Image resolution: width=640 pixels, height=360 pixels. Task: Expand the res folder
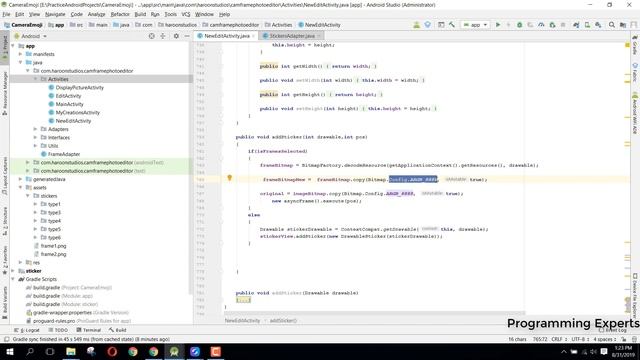[x=20, y=262]
